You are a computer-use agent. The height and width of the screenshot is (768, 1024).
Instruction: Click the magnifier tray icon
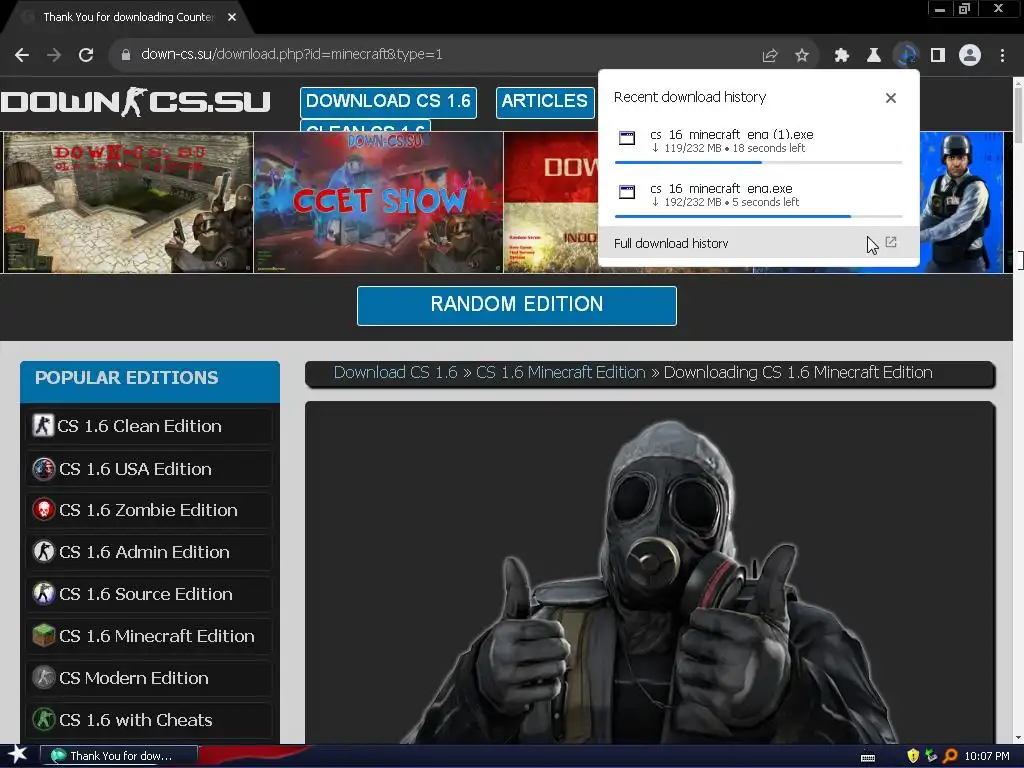[x=951, y=756]
